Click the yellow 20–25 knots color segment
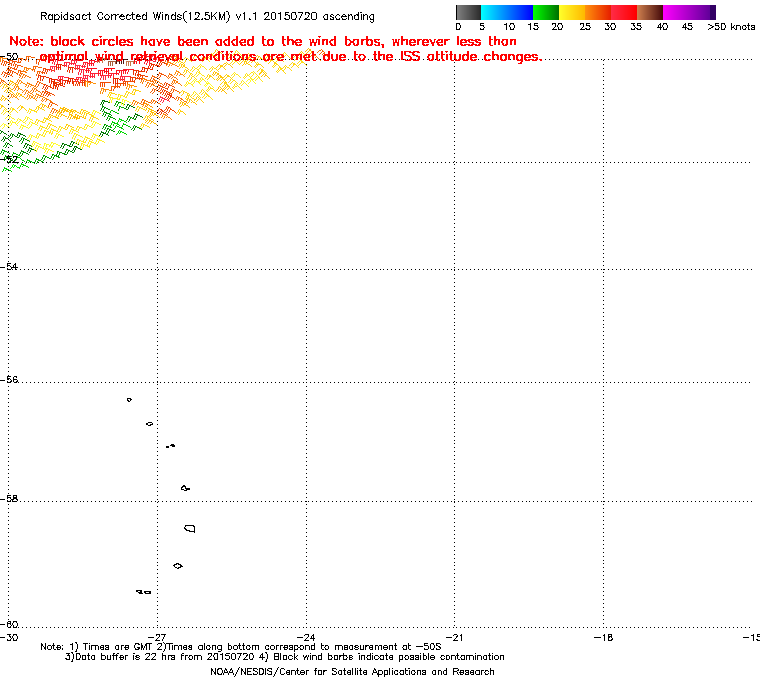 [572, 12]
